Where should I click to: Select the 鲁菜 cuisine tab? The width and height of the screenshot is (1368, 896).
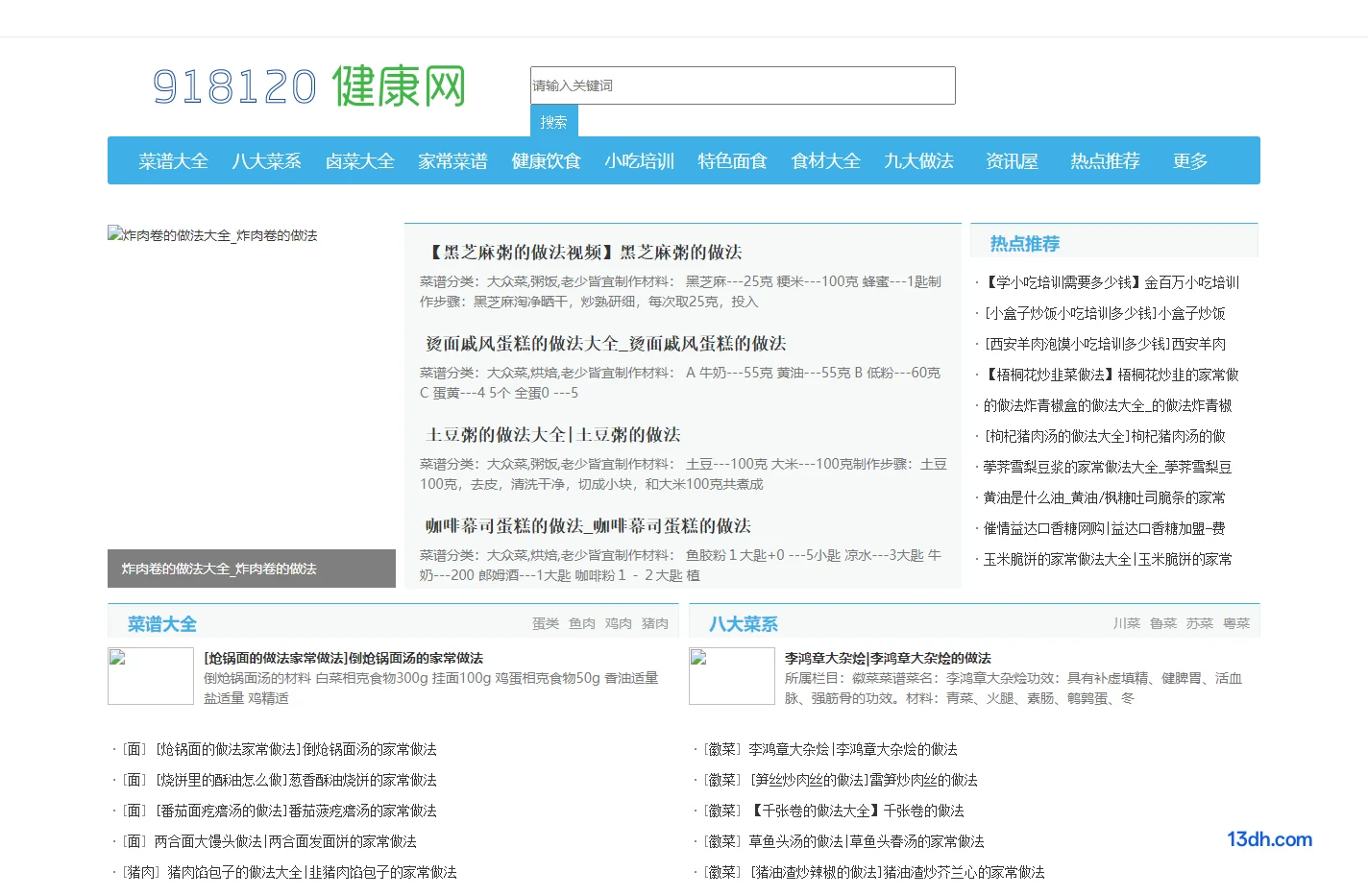[1163, 623]
